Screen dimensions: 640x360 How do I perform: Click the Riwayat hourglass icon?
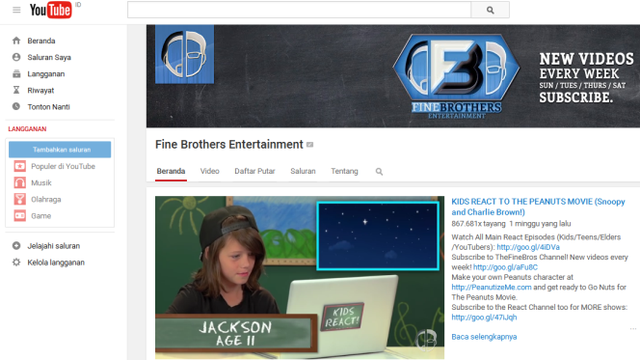[16, 90]
